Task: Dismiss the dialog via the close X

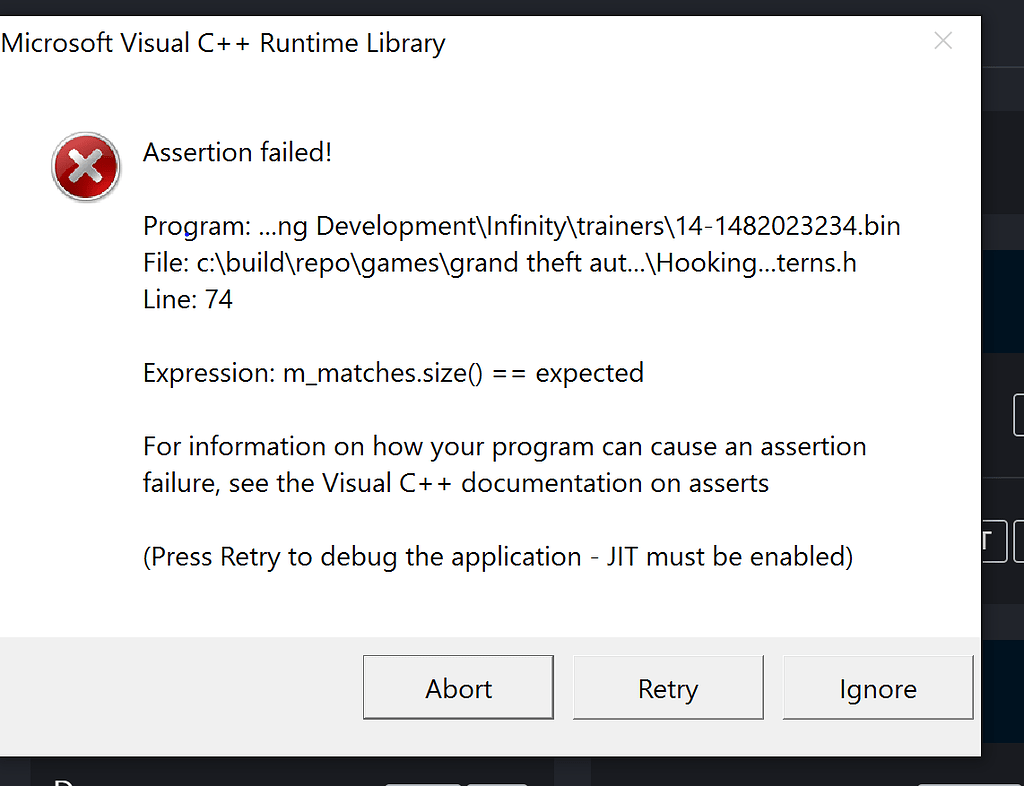Action: (x=943, y=41)
